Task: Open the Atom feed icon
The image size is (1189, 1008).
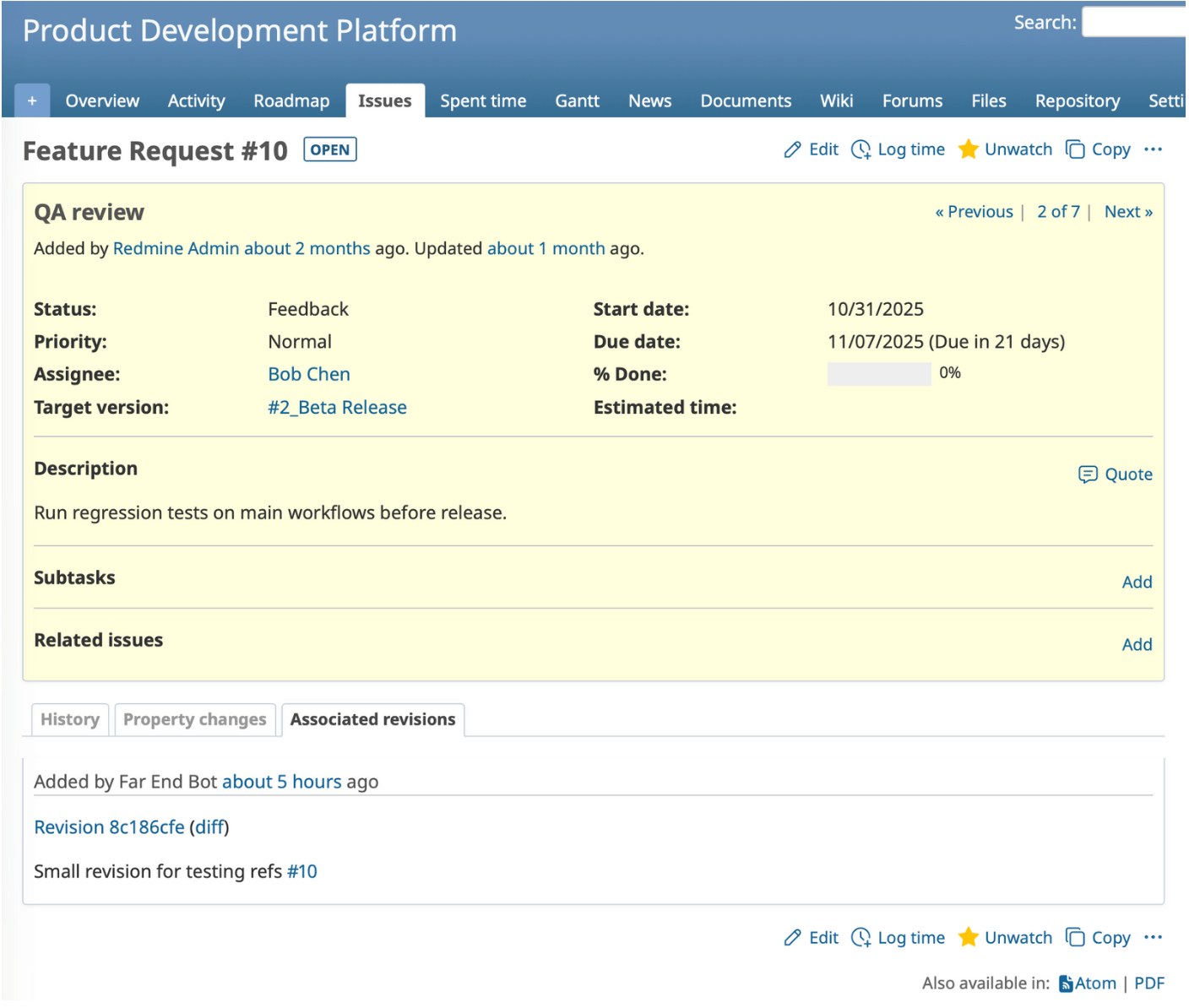Action: [x=1066, y=983]
